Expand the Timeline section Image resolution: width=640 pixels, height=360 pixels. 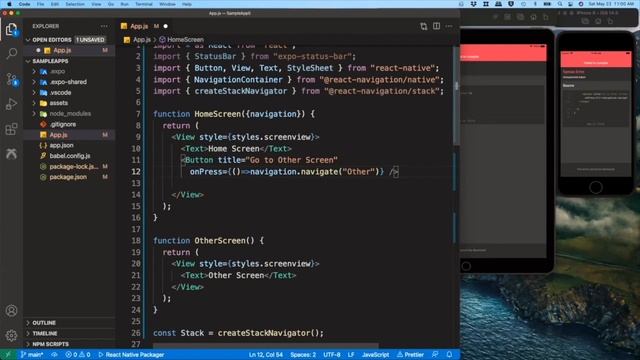[x=44, y=333]
